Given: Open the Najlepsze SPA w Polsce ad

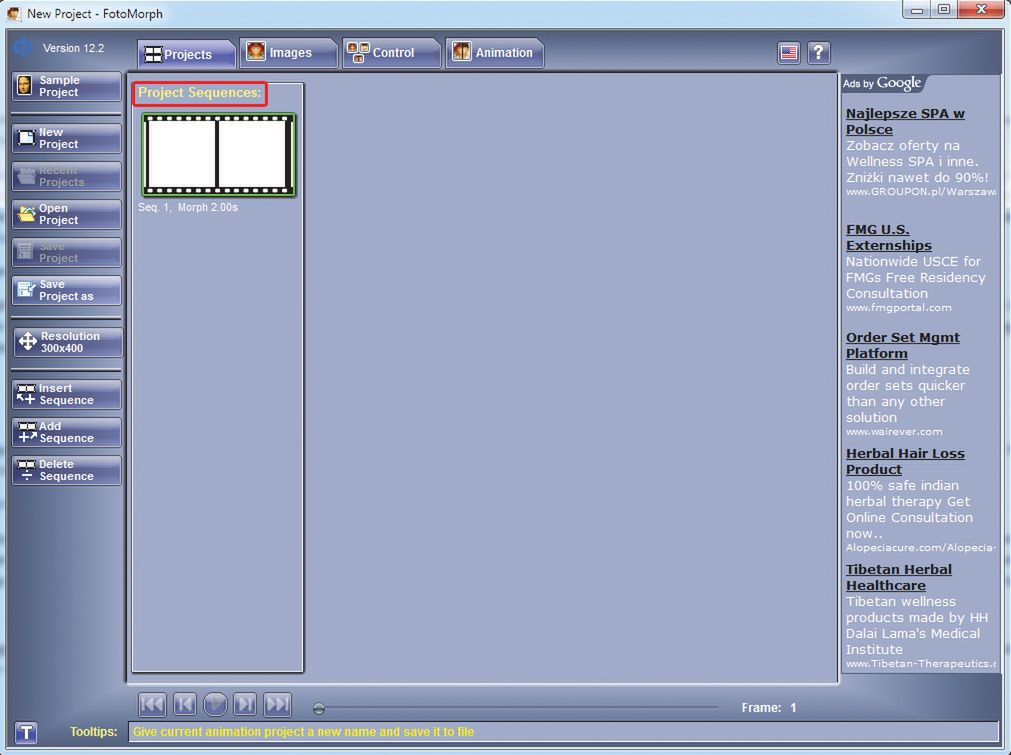Looking at the screenshot, I should pyautogui.click(x=905, y=121).
